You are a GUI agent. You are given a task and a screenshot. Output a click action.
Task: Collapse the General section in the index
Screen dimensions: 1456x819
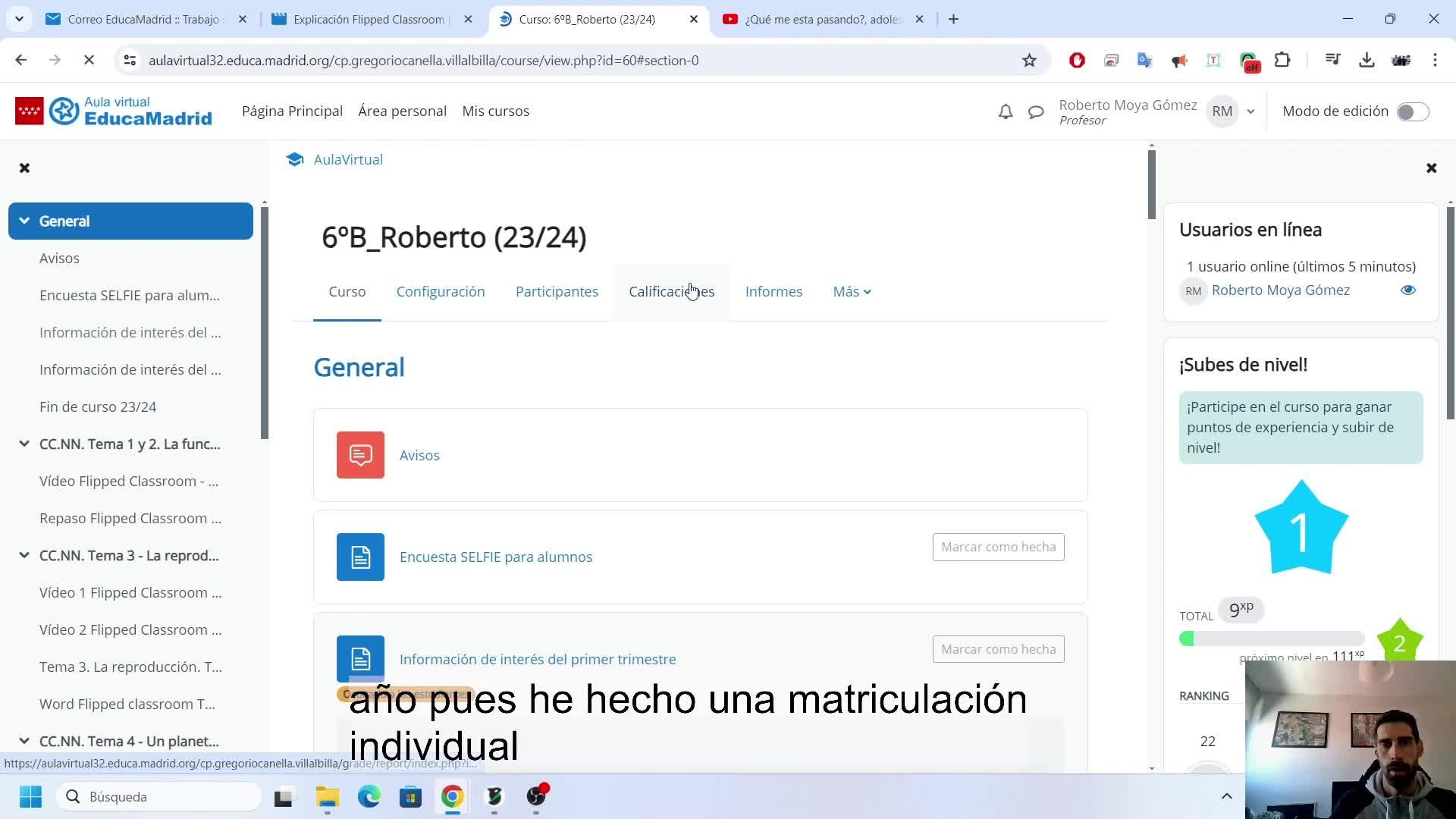coord(24,221)
